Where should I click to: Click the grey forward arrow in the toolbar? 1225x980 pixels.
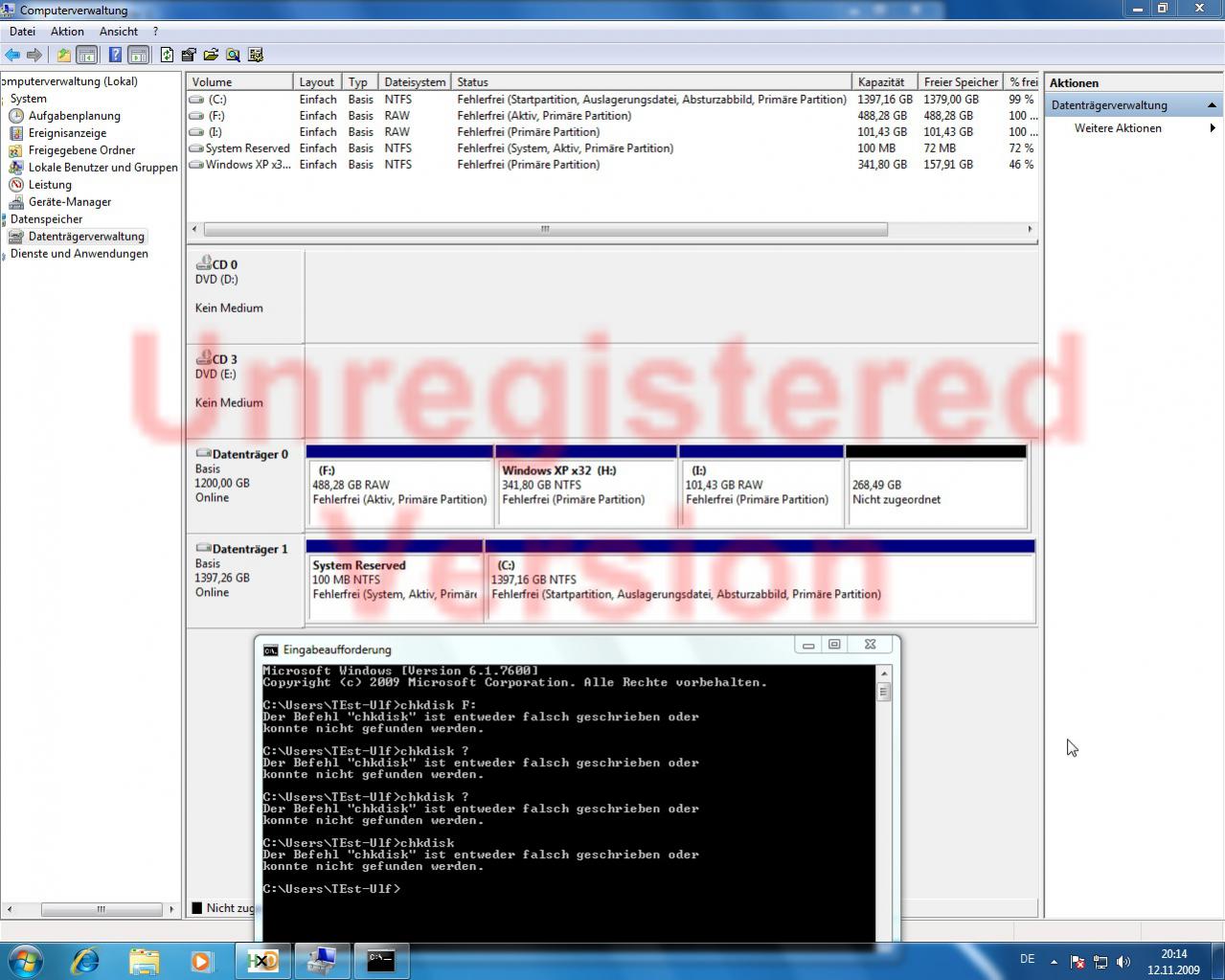tap(34, 55)
